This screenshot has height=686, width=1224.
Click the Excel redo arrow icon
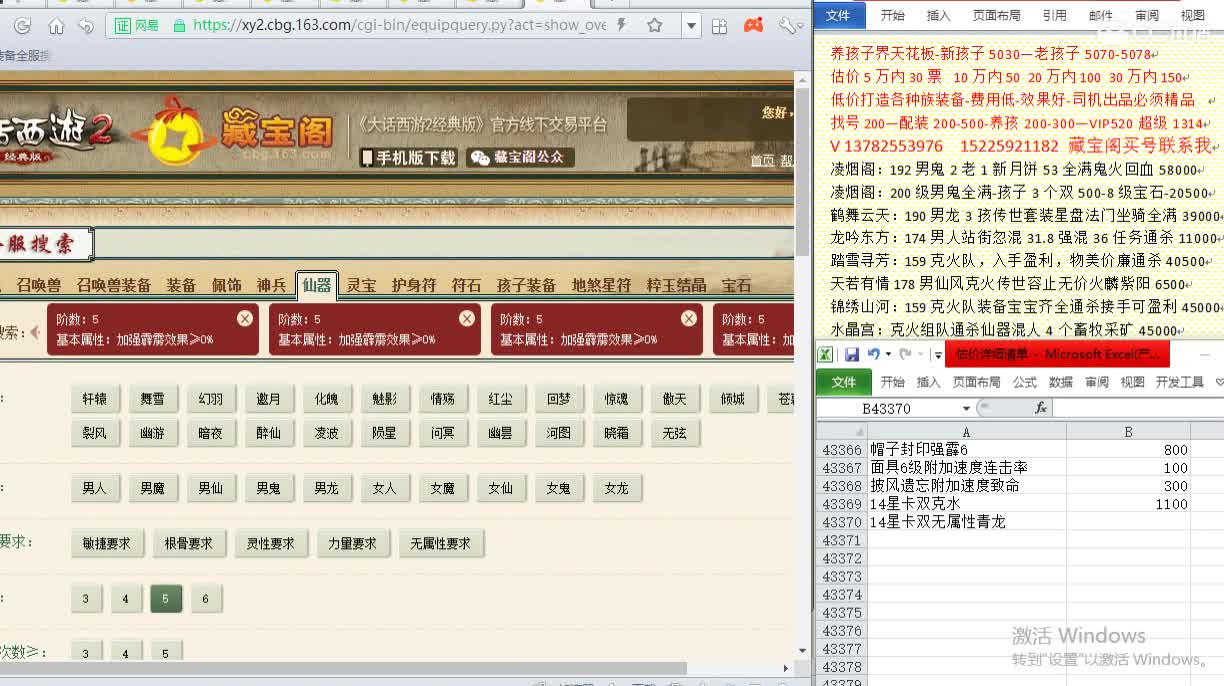[x=905, y=354]
